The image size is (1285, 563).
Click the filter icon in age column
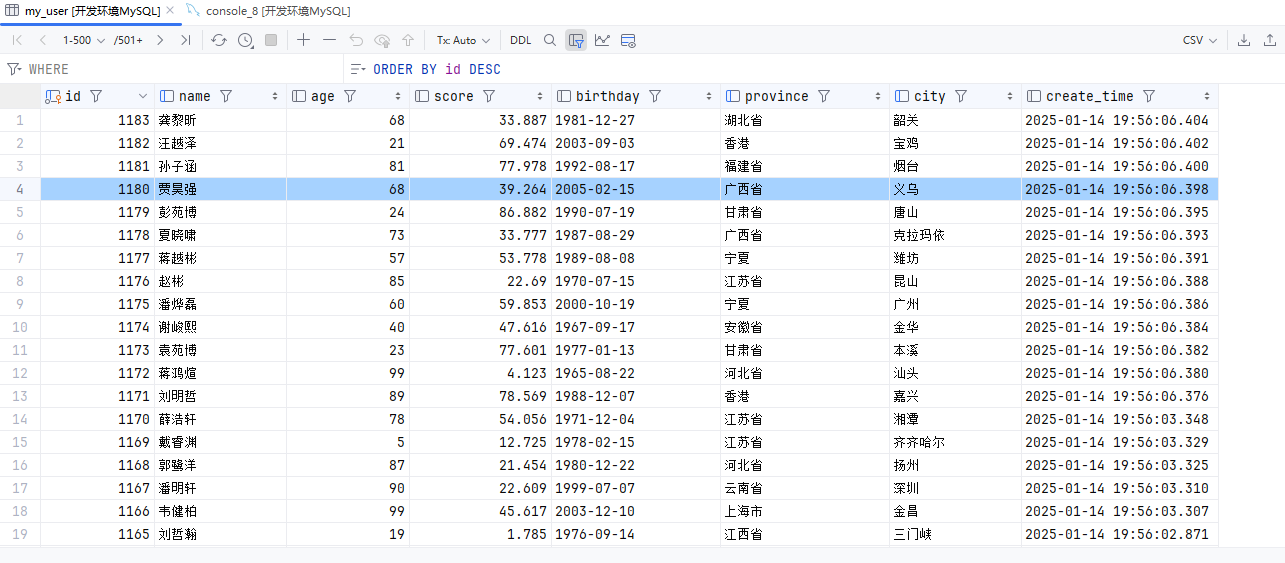point(350,96)
